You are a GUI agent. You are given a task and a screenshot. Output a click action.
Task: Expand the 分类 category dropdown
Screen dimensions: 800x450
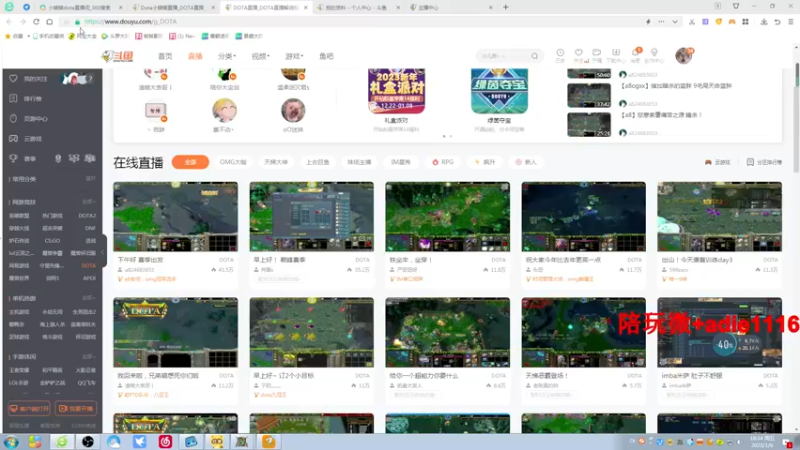227,56
